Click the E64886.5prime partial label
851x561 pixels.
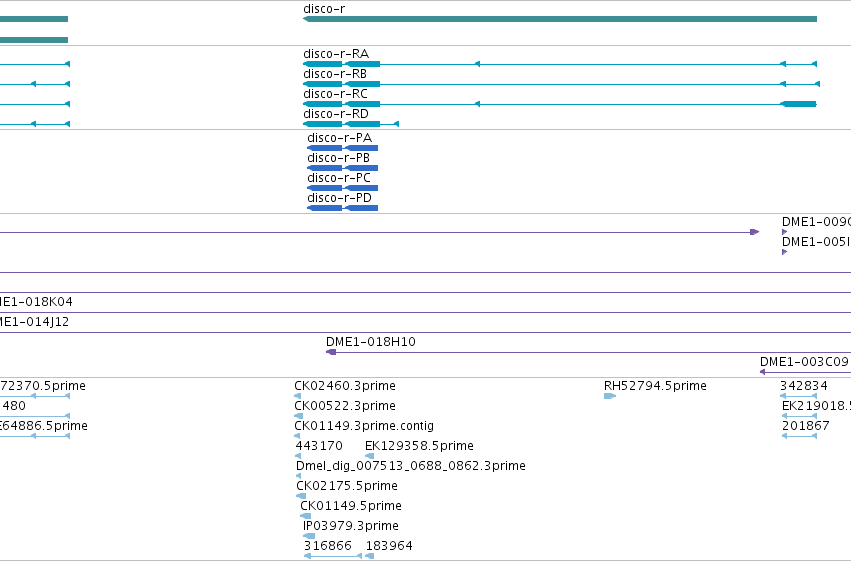43,426
